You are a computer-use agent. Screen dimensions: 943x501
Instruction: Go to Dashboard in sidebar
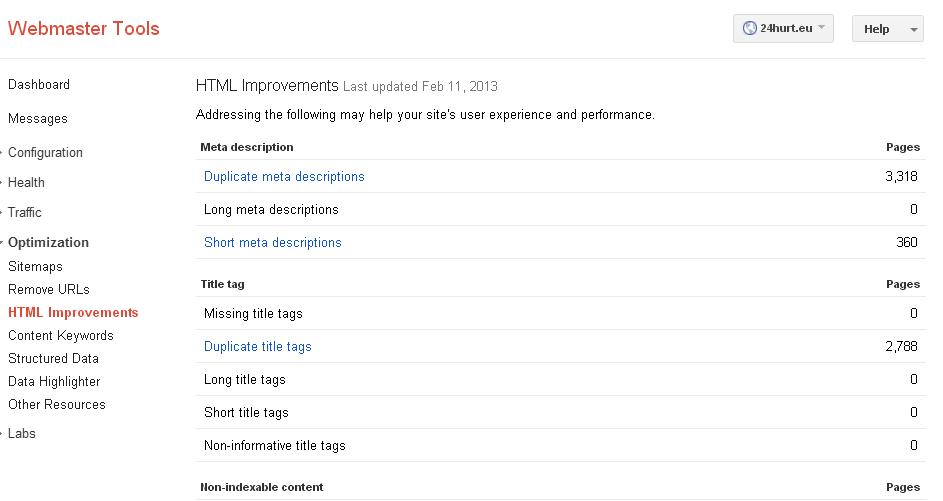pyautogui.click(x=39, y=85)
